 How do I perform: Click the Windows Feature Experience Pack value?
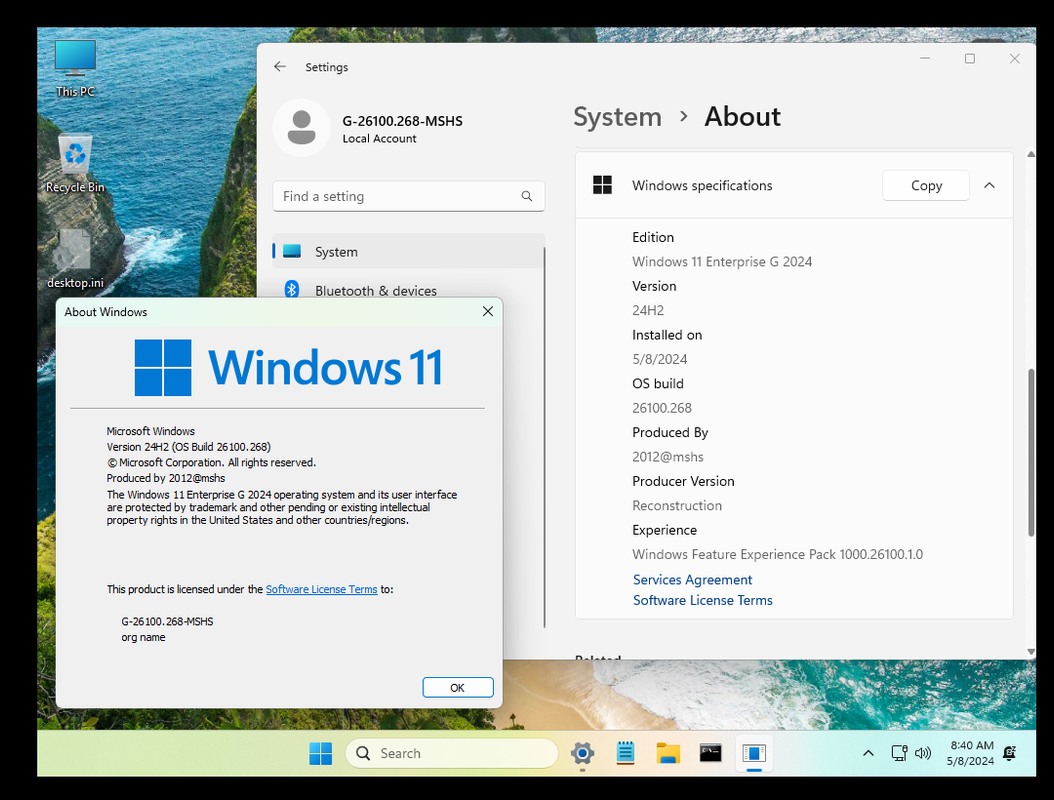click(x=777, y=555)
